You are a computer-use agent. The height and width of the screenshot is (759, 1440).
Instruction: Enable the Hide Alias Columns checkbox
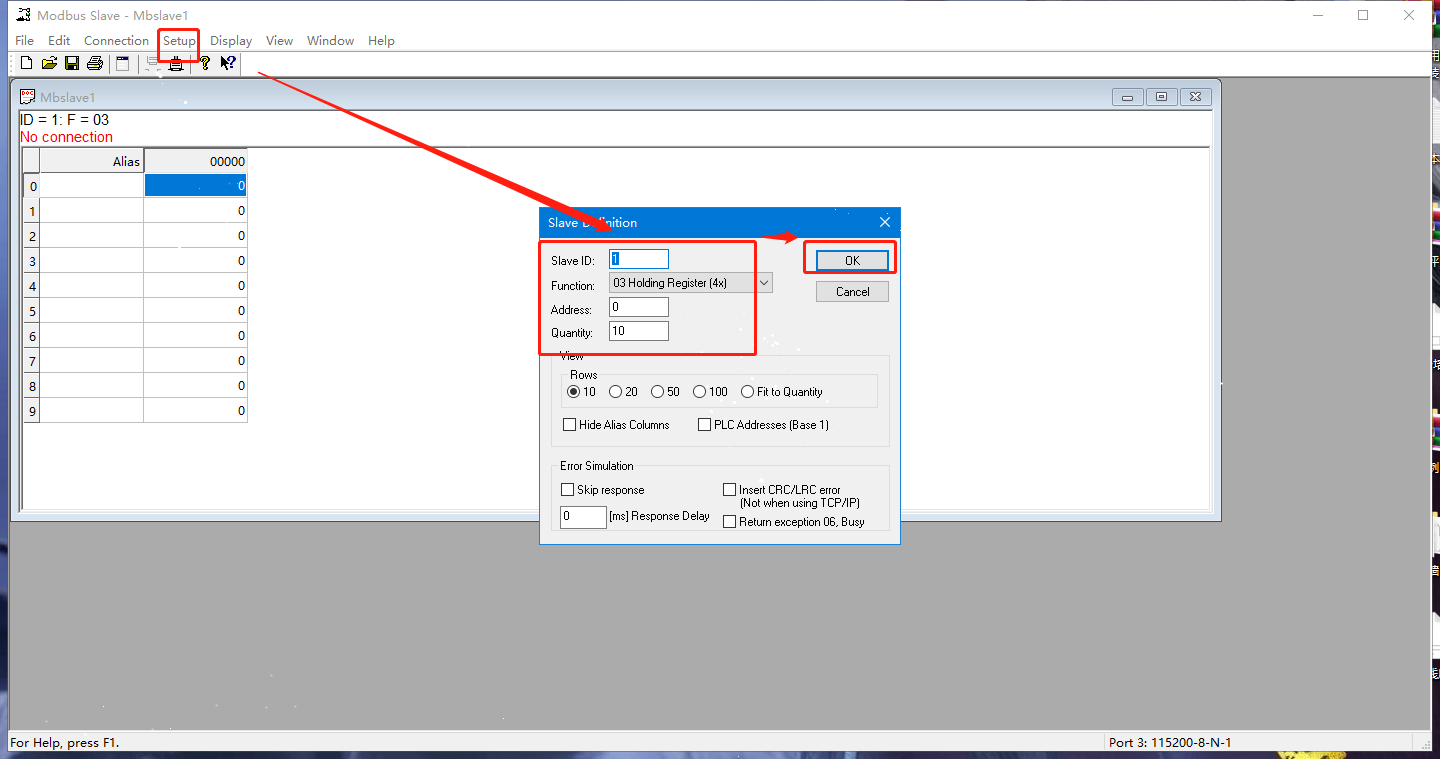[570, 425]
